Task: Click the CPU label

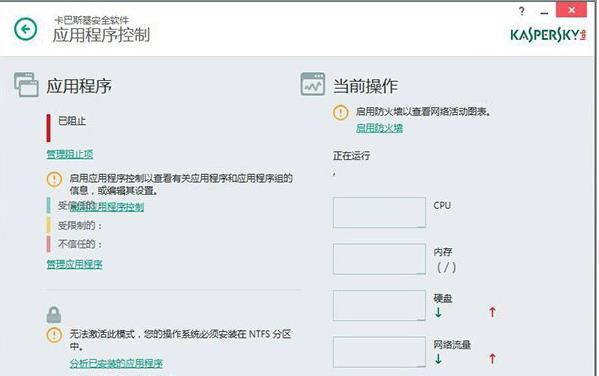Action: coord(442,205)
